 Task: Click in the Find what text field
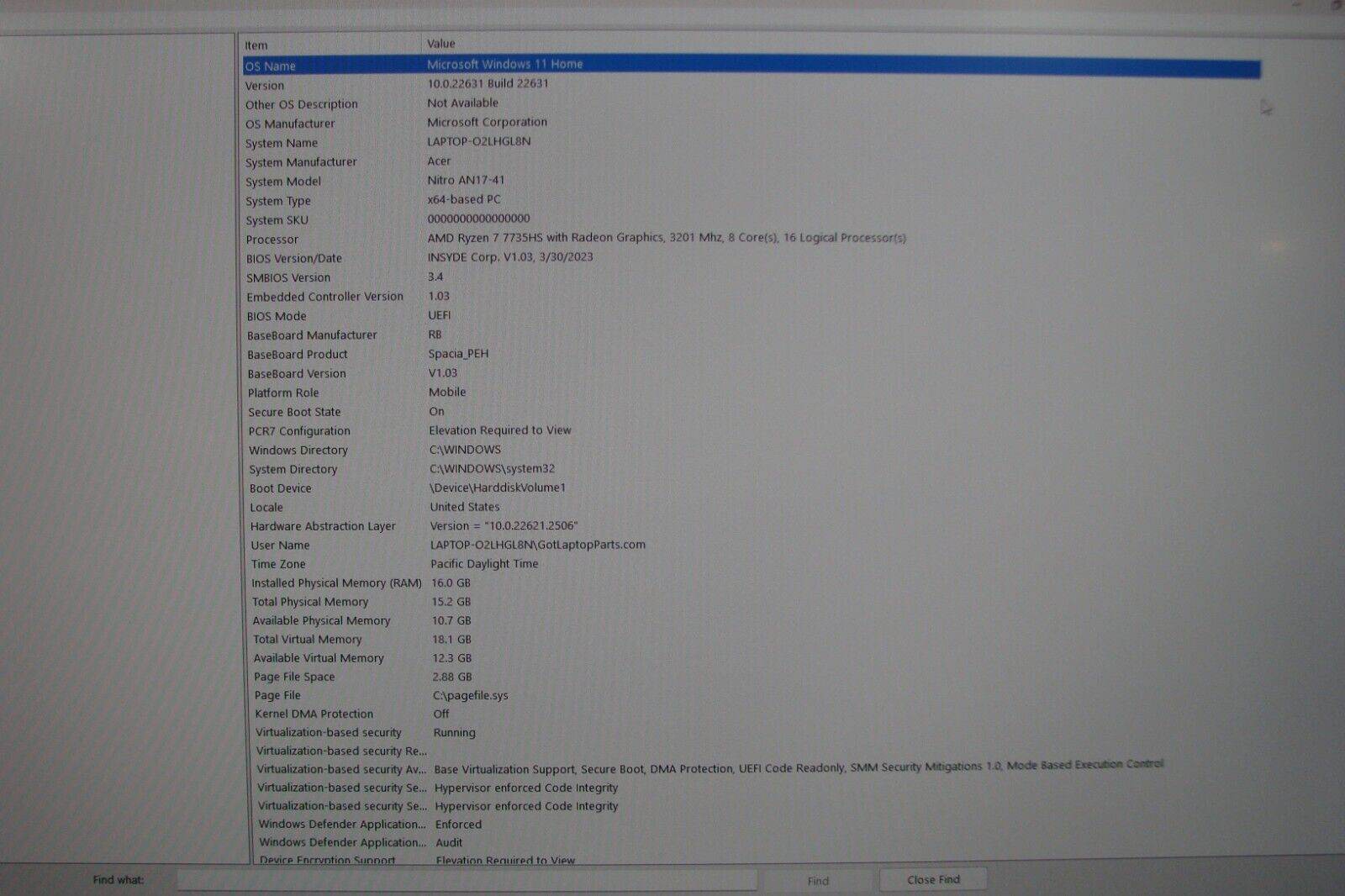pos(467,880)
